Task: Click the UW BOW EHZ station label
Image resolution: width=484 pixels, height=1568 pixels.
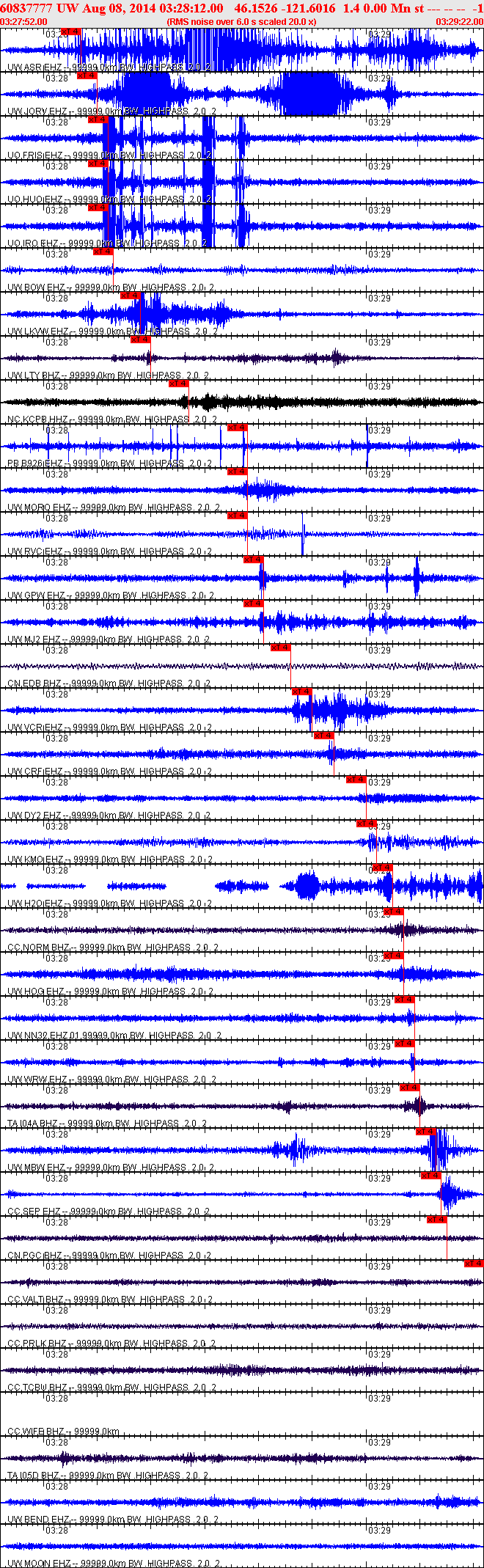Action: click(x=37, y=287)
